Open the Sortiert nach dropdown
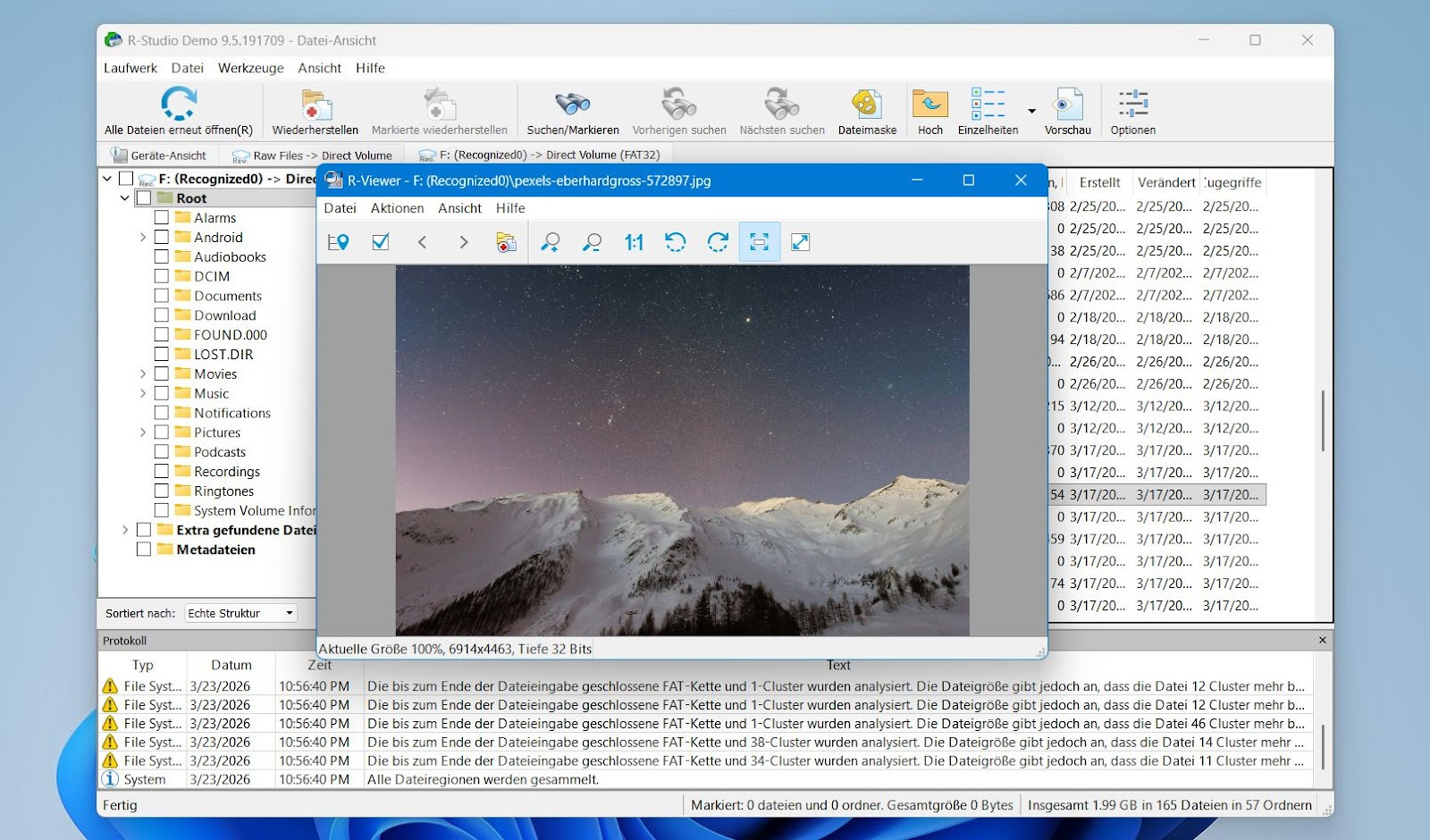The height and width of the screenshot is (840, 1430). click(x=240, y=613)
